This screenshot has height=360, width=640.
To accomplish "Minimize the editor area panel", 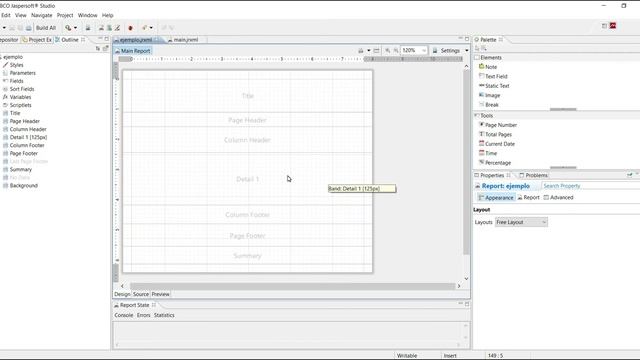I will click(x=460, y=39).
